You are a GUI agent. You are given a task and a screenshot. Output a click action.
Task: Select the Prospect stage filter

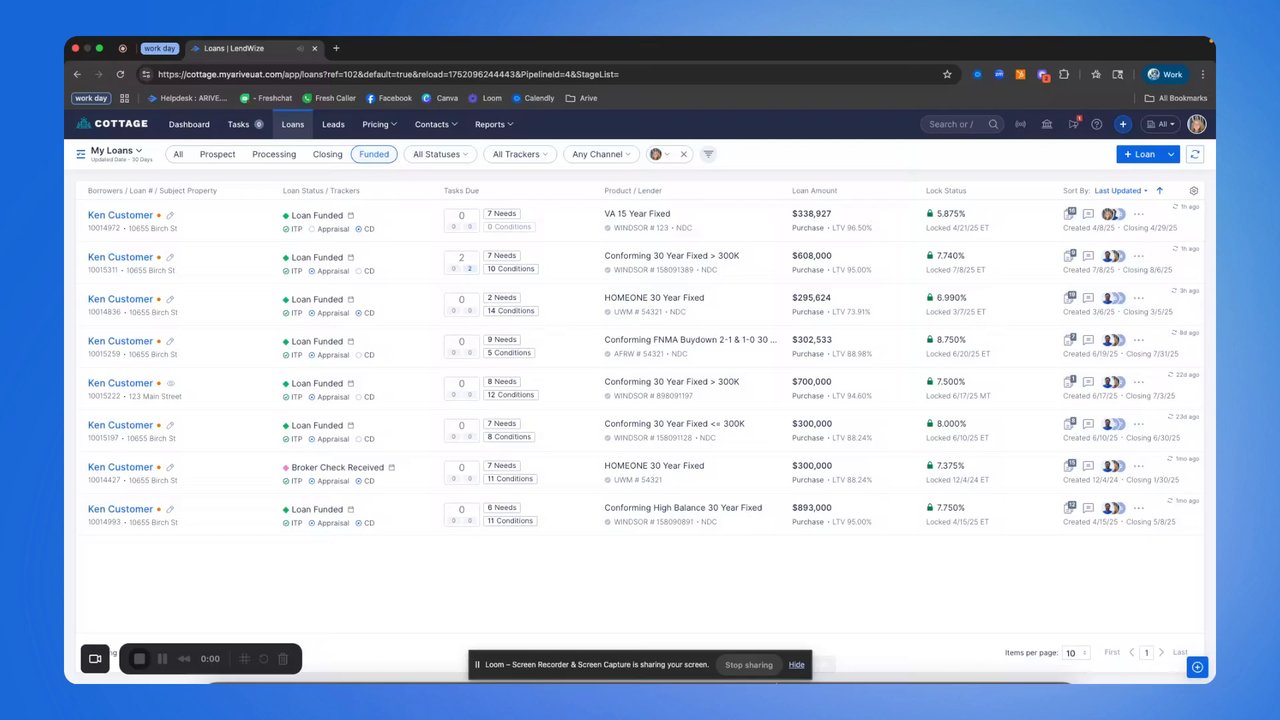(x=217, y=154)
